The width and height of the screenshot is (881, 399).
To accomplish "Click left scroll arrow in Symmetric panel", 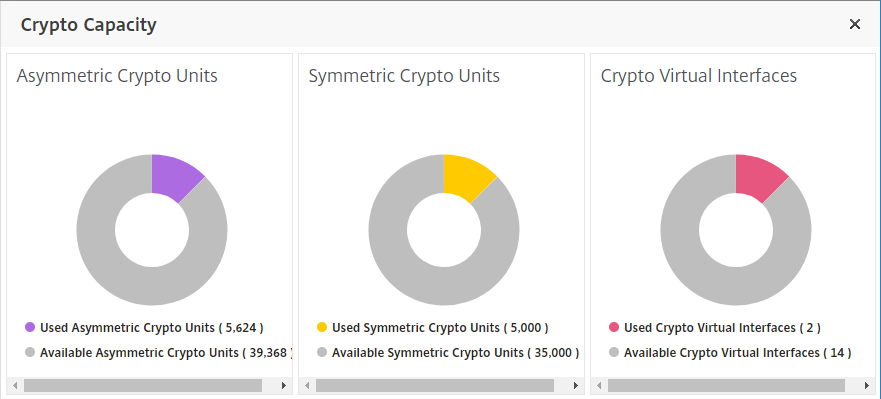I will (307, 386).
